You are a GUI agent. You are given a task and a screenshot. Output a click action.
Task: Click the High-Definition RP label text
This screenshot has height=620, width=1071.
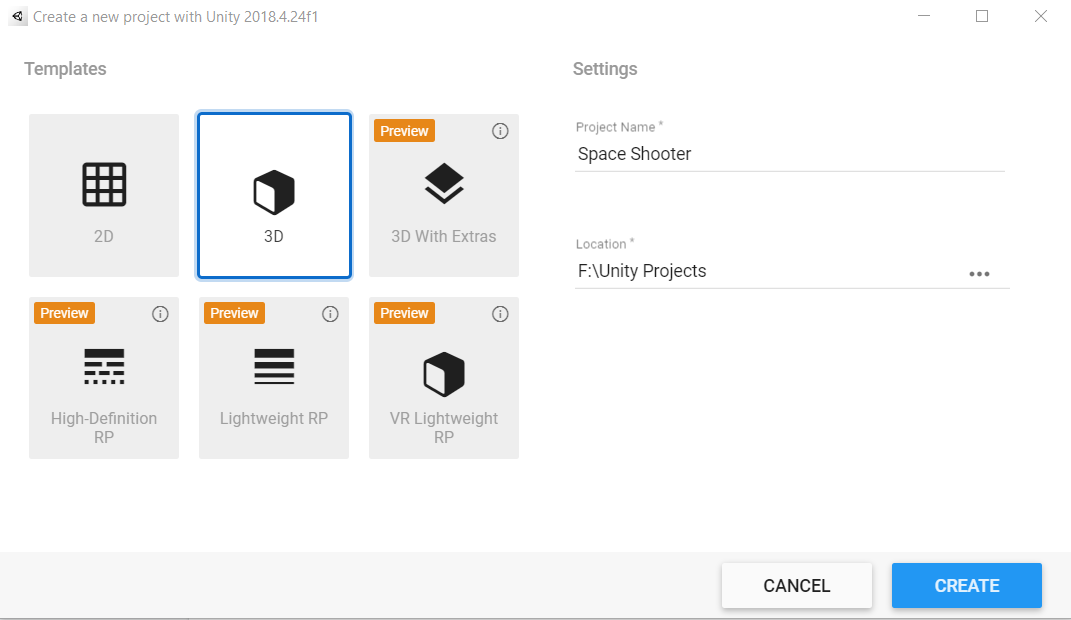pyautogui.click(x=104, y=427)
